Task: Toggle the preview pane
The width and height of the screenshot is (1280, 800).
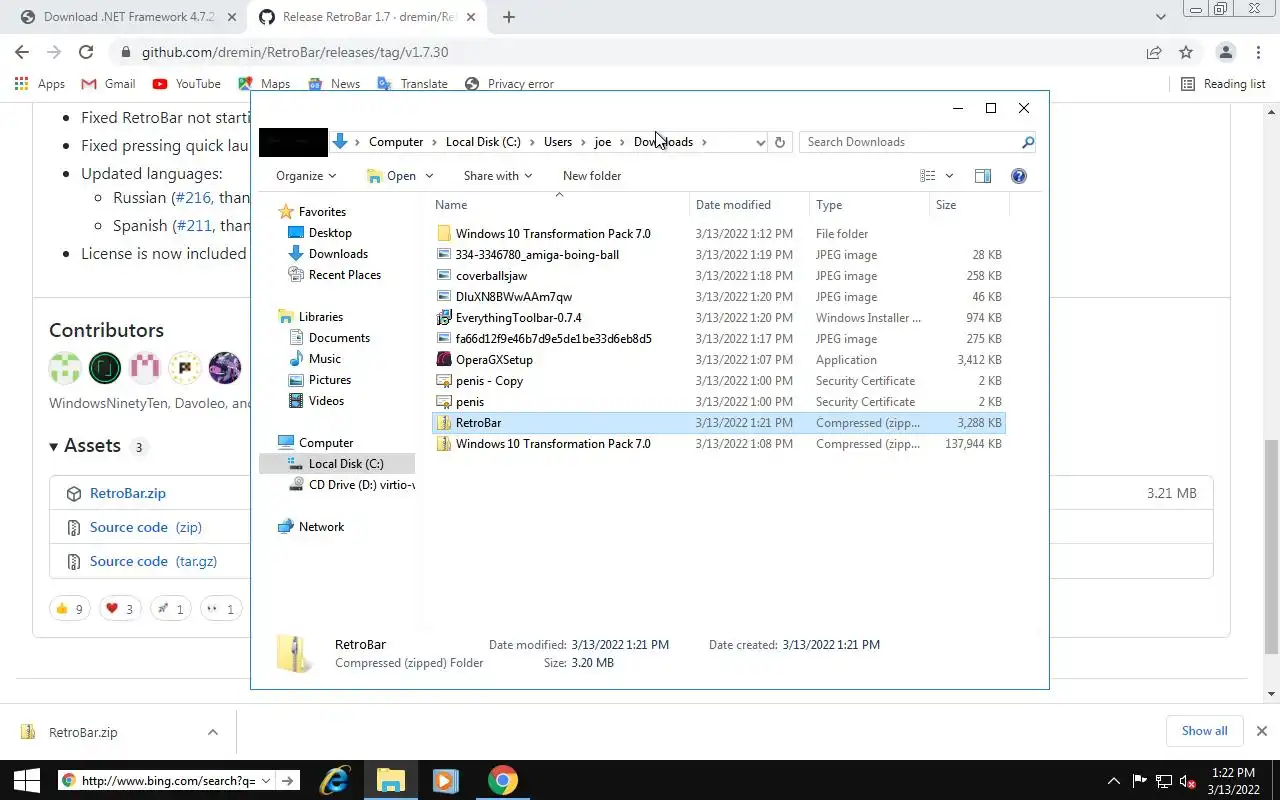Action: coord(983,176)
